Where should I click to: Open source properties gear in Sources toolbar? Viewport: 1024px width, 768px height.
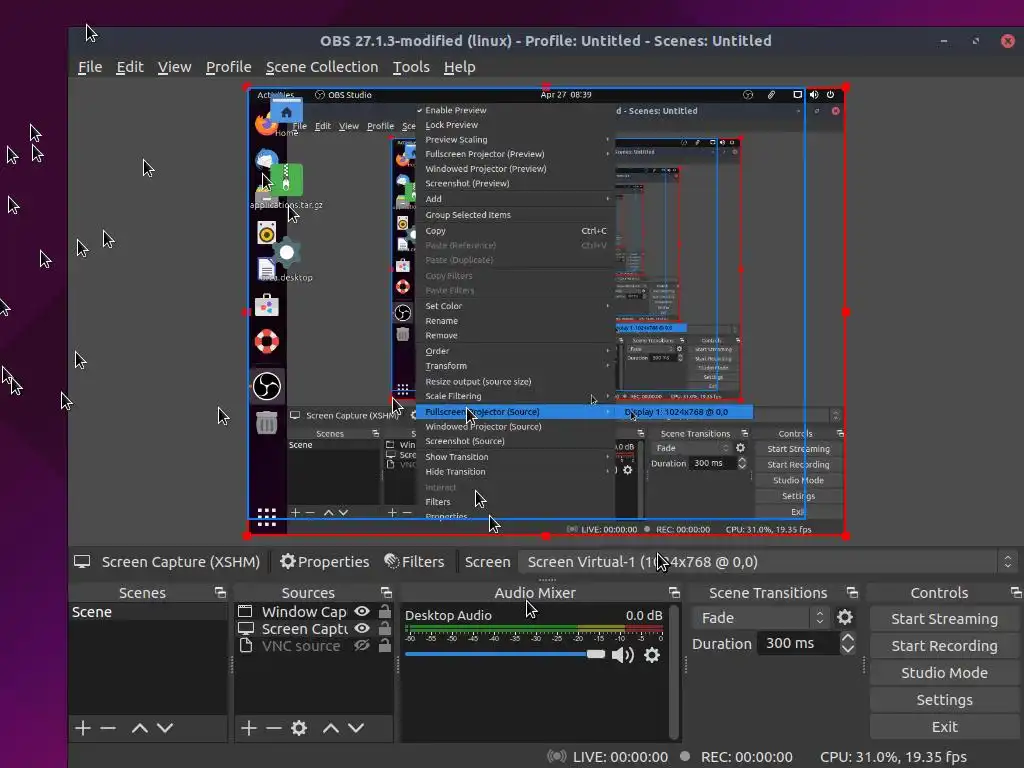point(299,728)
